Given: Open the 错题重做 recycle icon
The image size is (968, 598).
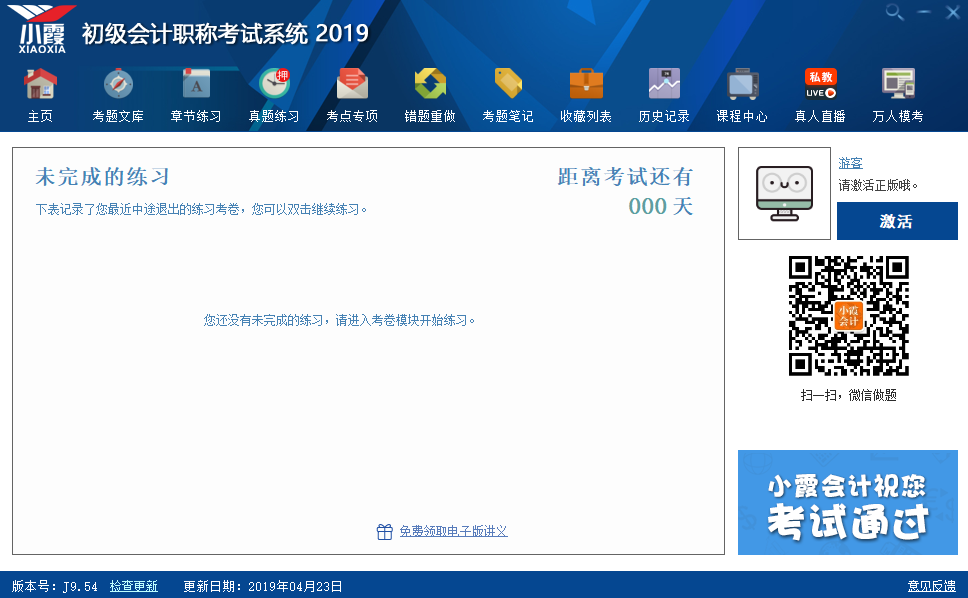Looking at the screenshot, I should 430,84.
